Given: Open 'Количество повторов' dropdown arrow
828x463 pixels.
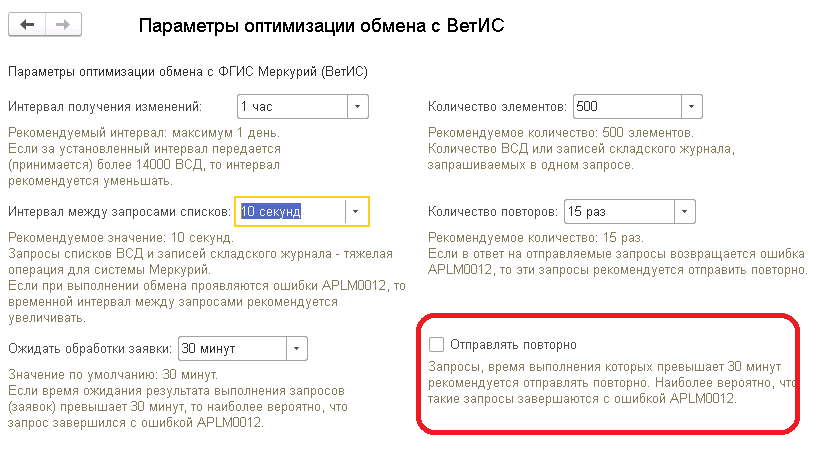Looking at the screenshot, I should tap(684, 212).
